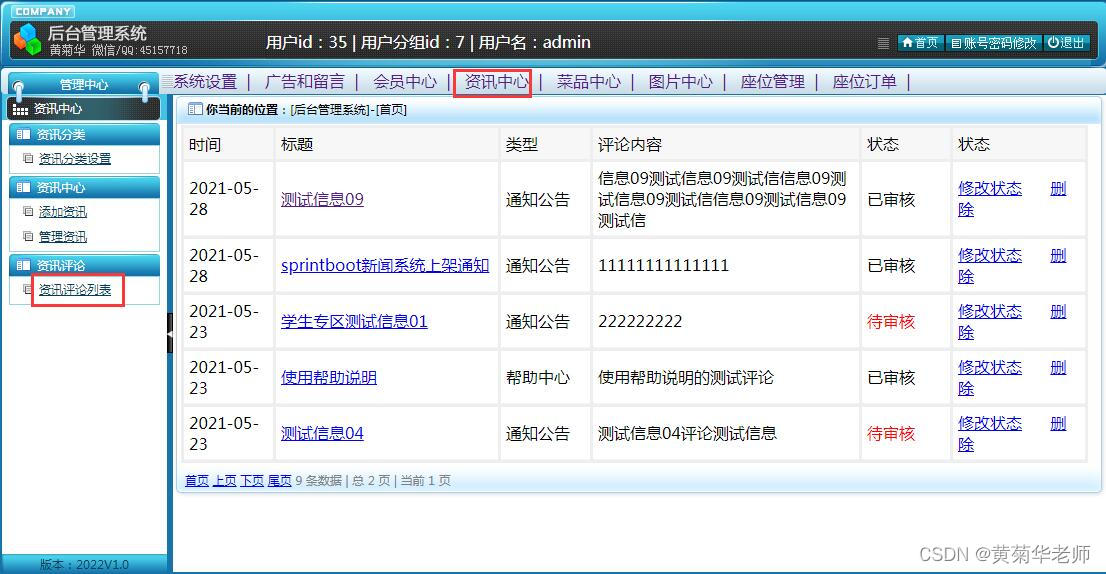Viewport: 1106px width, 574px height.
Task: Open 菜品中心 menu
Action: (589, 82)
